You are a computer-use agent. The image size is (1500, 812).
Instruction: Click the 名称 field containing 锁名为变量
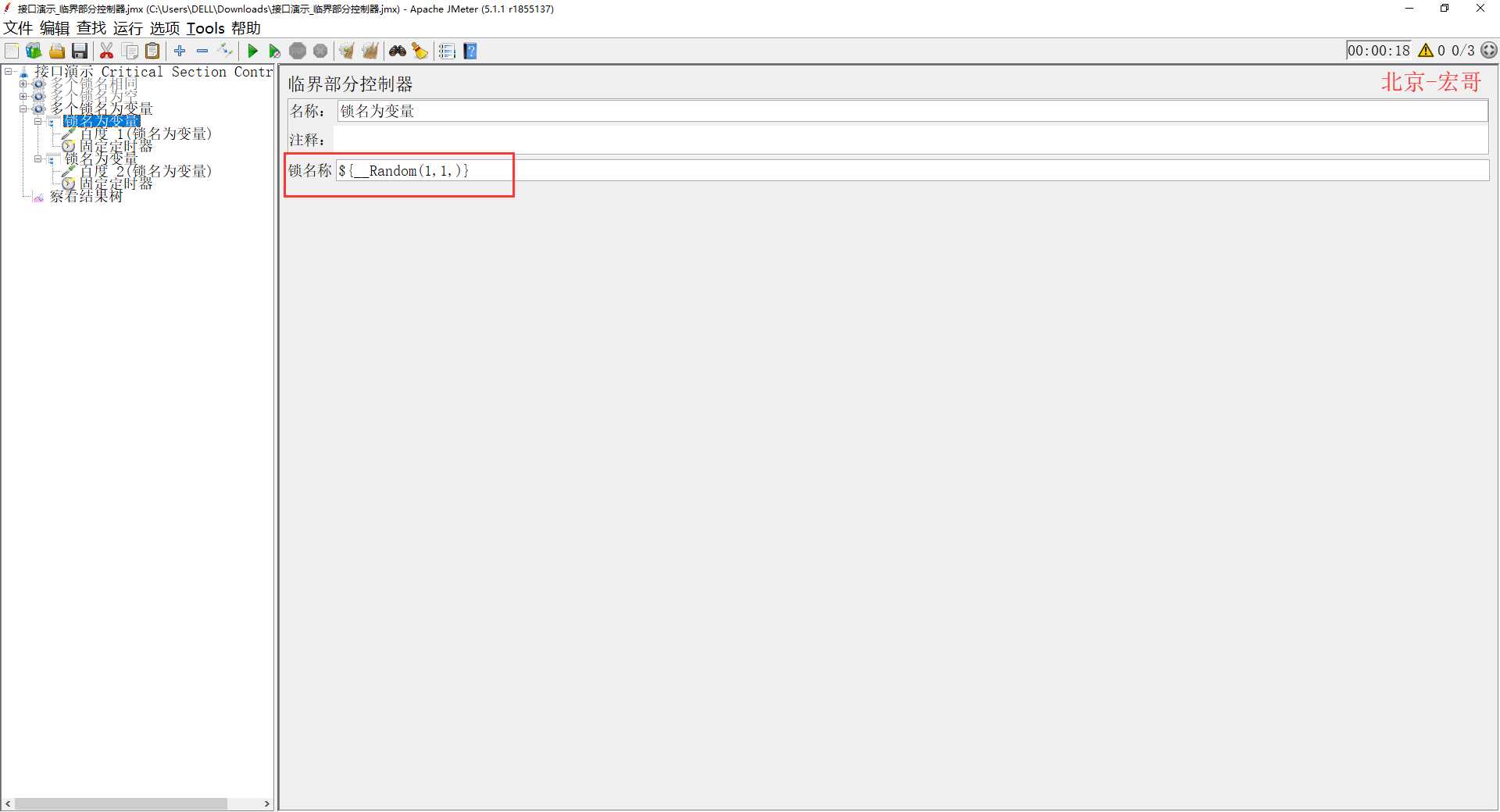[x=912, y=111]
